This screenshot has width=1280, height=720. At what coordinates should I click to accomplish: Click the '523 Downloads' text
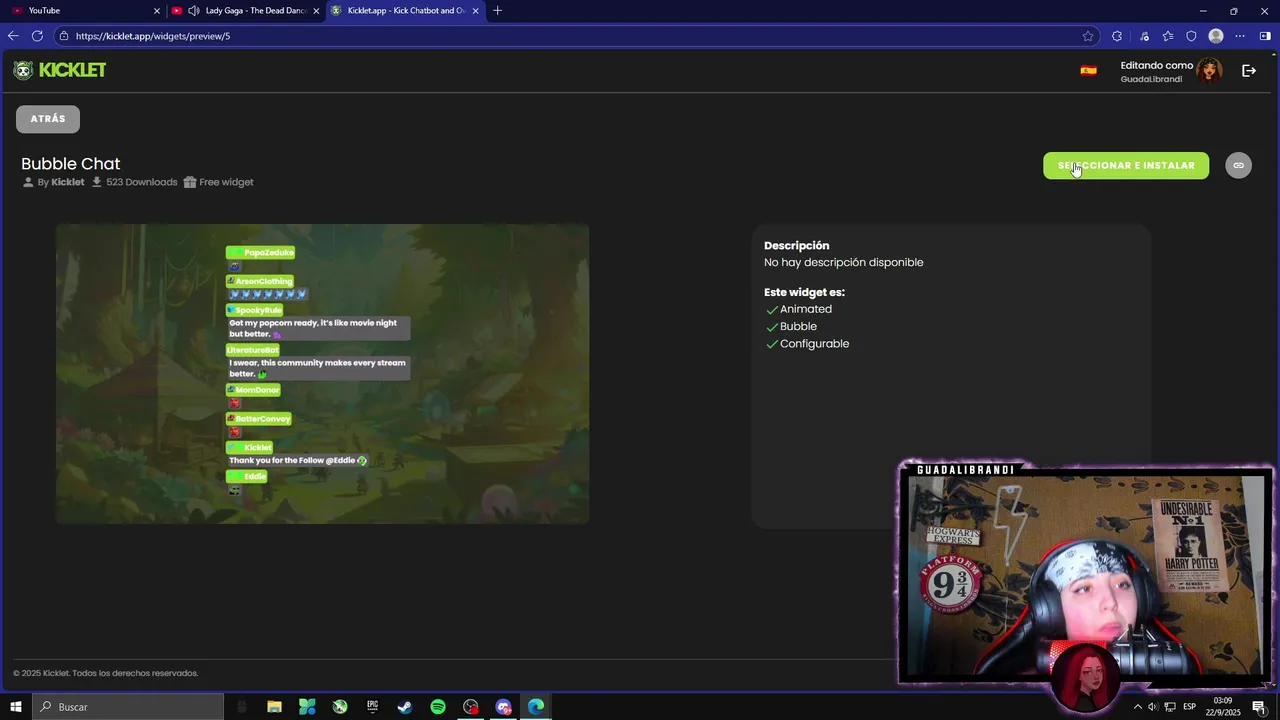coord(141,182)
